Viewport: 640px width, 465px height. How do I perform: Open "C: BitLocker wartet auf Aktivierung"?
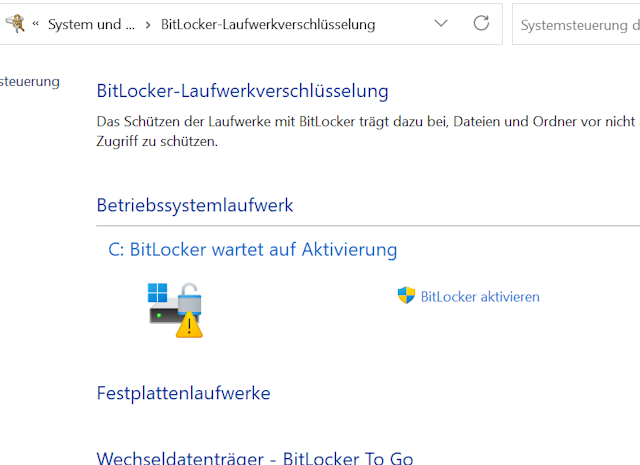tap(252, 249)
